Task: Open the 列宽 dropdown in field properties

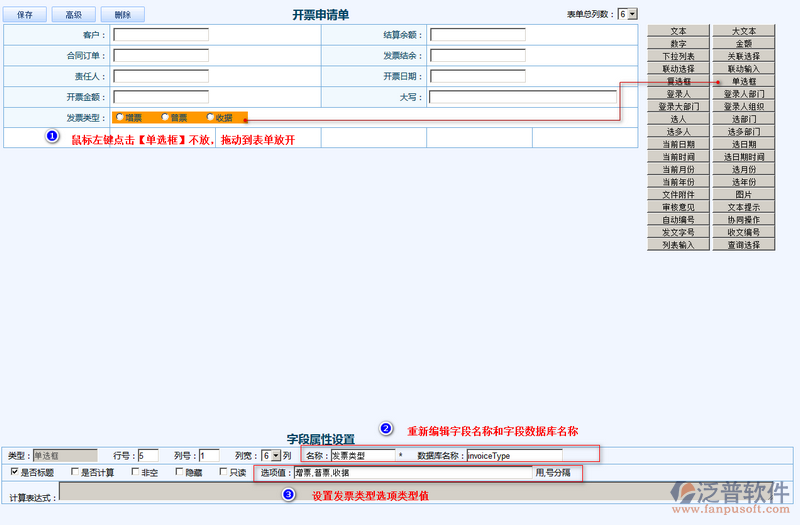Action: click(x=270, y=455)
